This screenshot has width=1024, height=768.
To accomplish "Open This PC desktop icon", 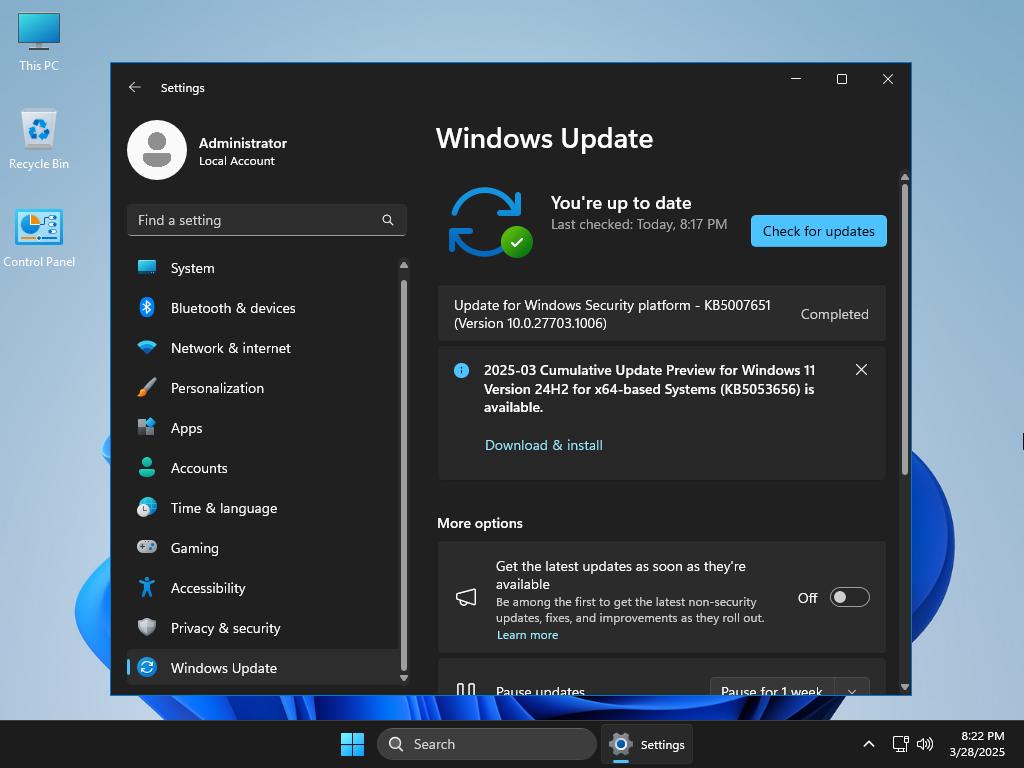I will click(x=39, y=42).
